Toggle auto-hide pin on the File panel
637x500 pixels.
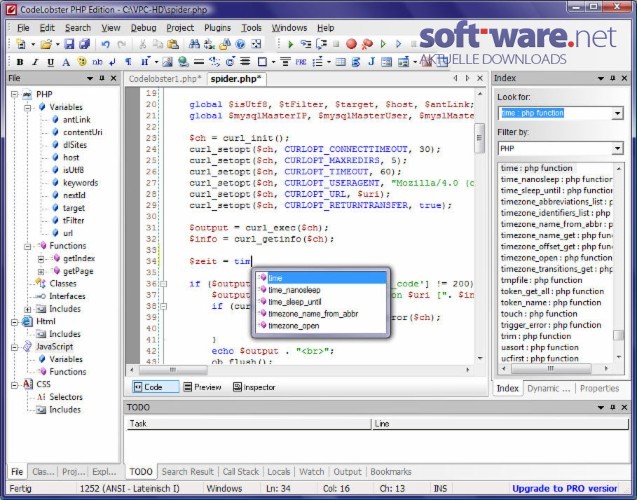pos(102,78)
